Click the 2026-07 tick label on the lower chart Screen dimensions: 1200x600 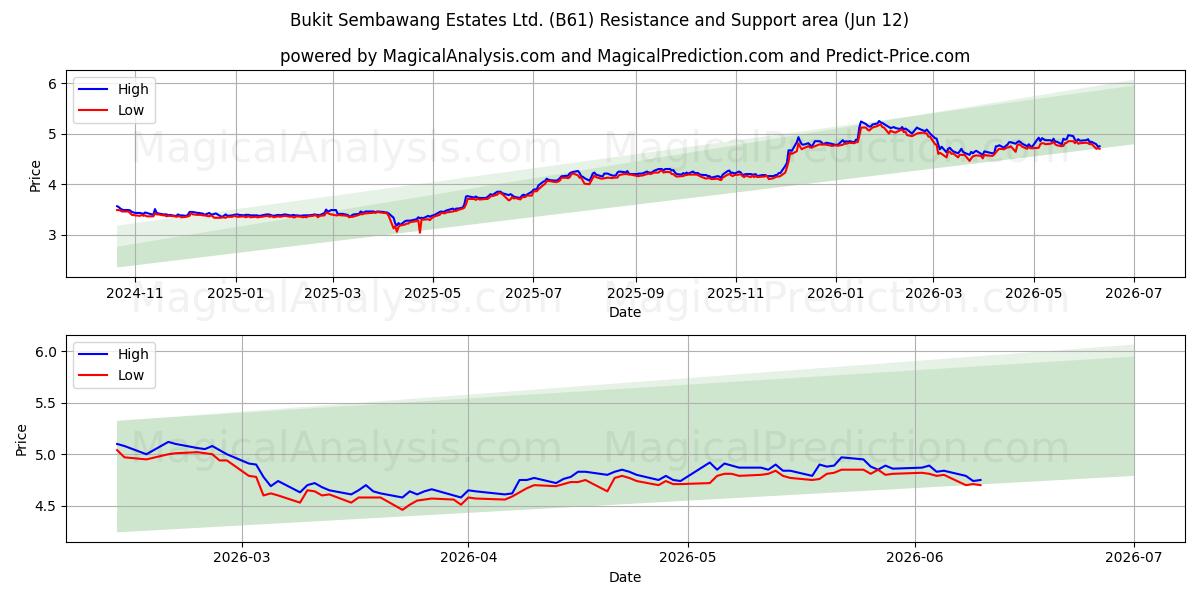[x=1134, y=559]
